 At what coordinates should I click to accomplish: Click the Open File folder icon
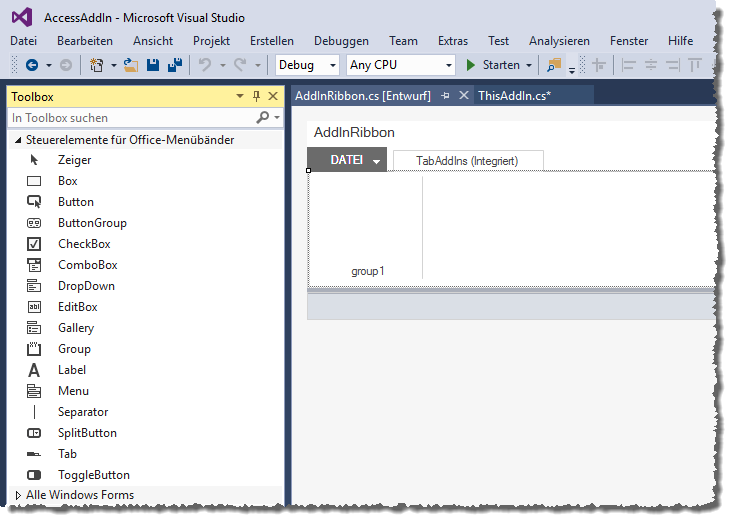coord(131,65)
